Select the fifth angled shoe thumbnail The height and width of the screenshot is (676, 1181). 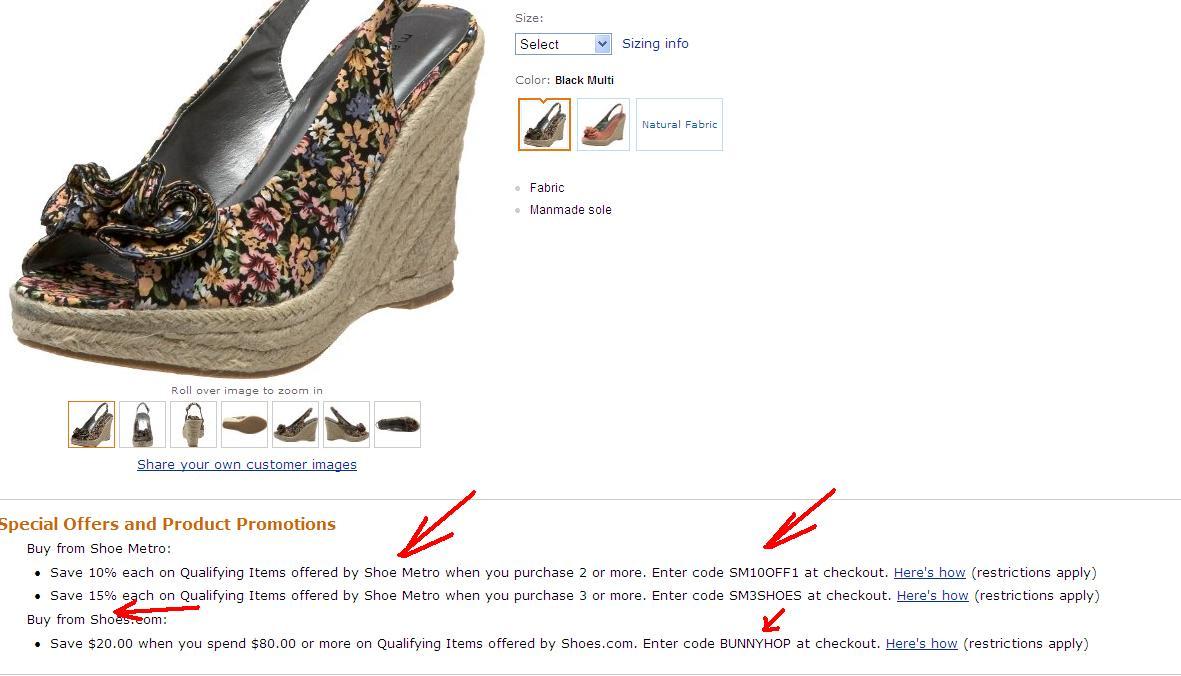pyautogui.click(x=295, y=425)
